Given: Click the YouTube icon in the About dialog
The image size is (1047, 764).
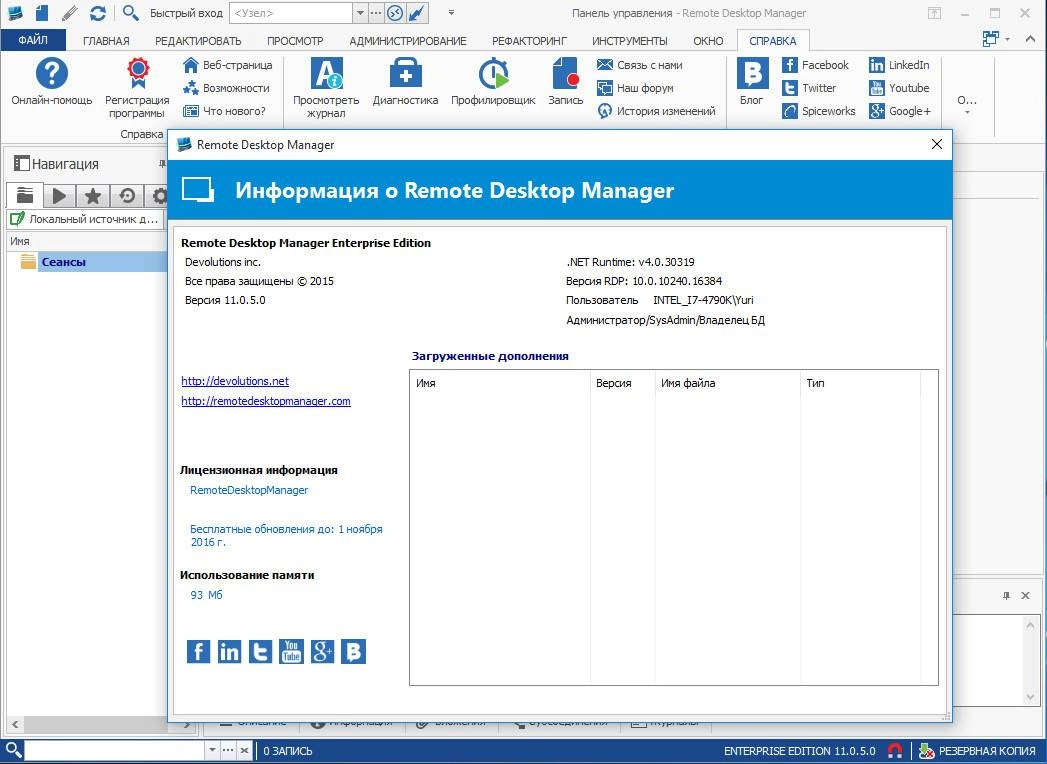Looking at the screenshot, I should point(291,651).
